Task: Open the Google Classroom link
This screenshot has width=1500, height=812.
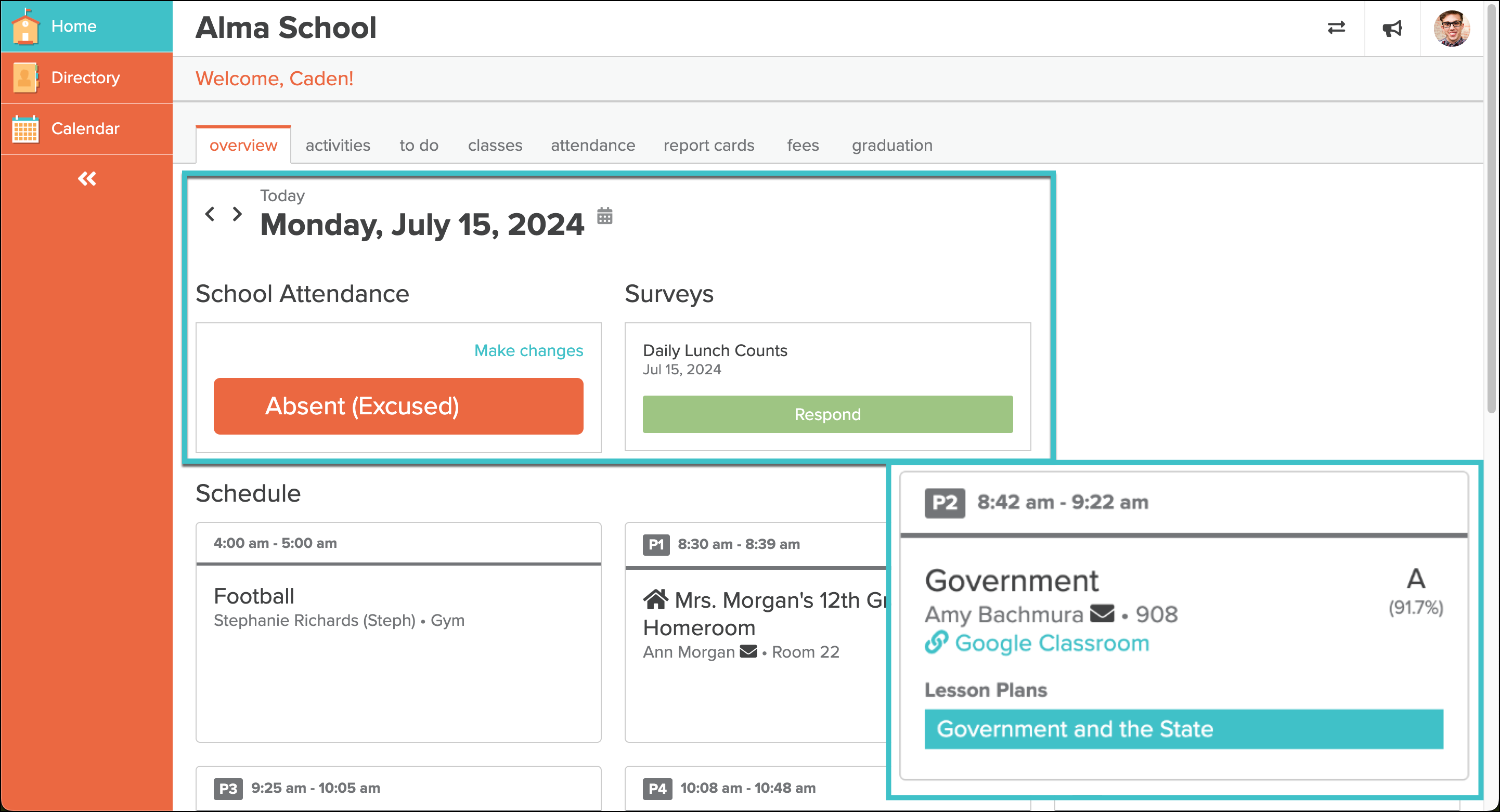Action: (1052, 643)
